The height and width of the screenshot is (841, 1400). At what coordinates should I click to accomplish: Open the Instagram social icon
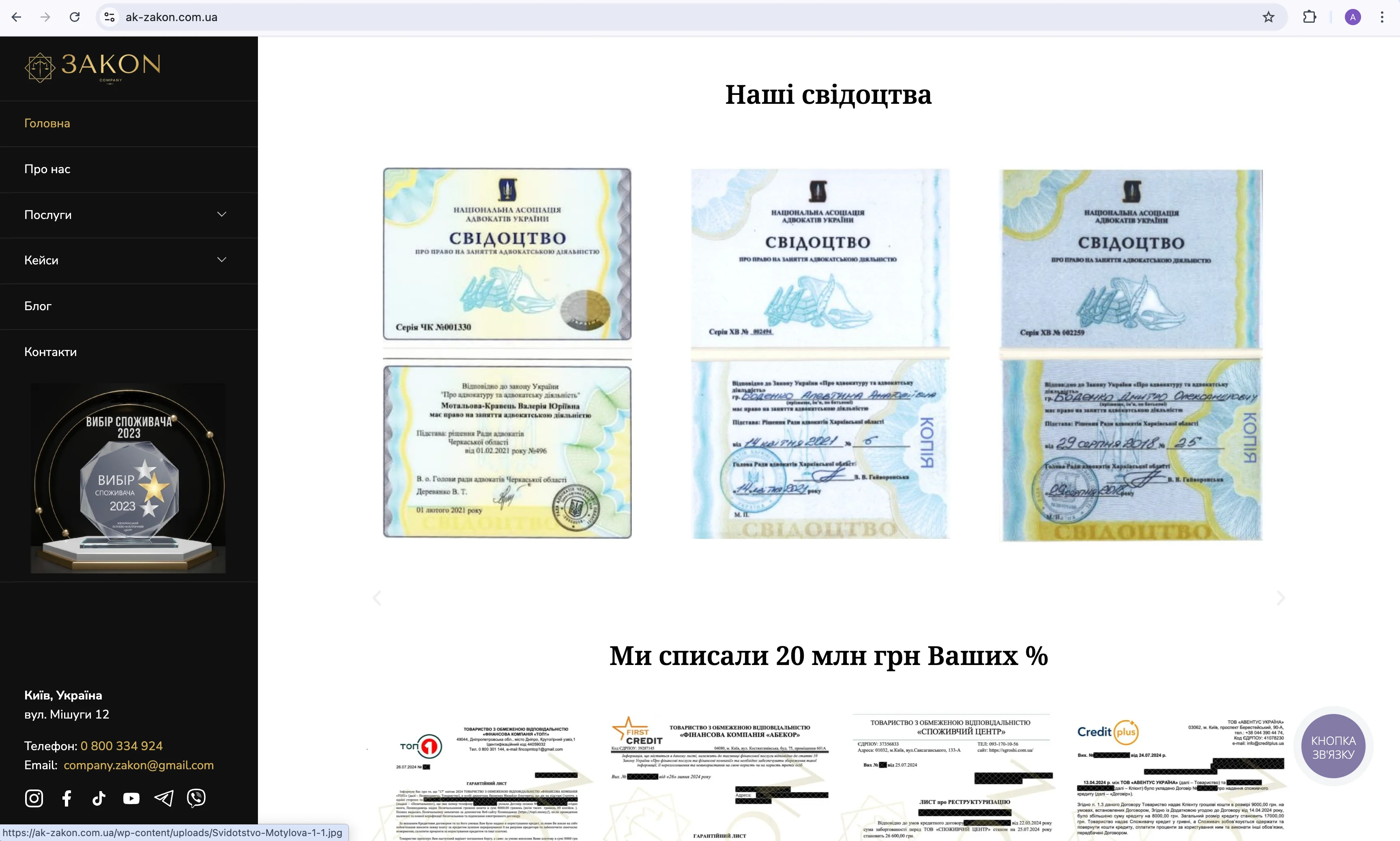click(x=34, y=798)
